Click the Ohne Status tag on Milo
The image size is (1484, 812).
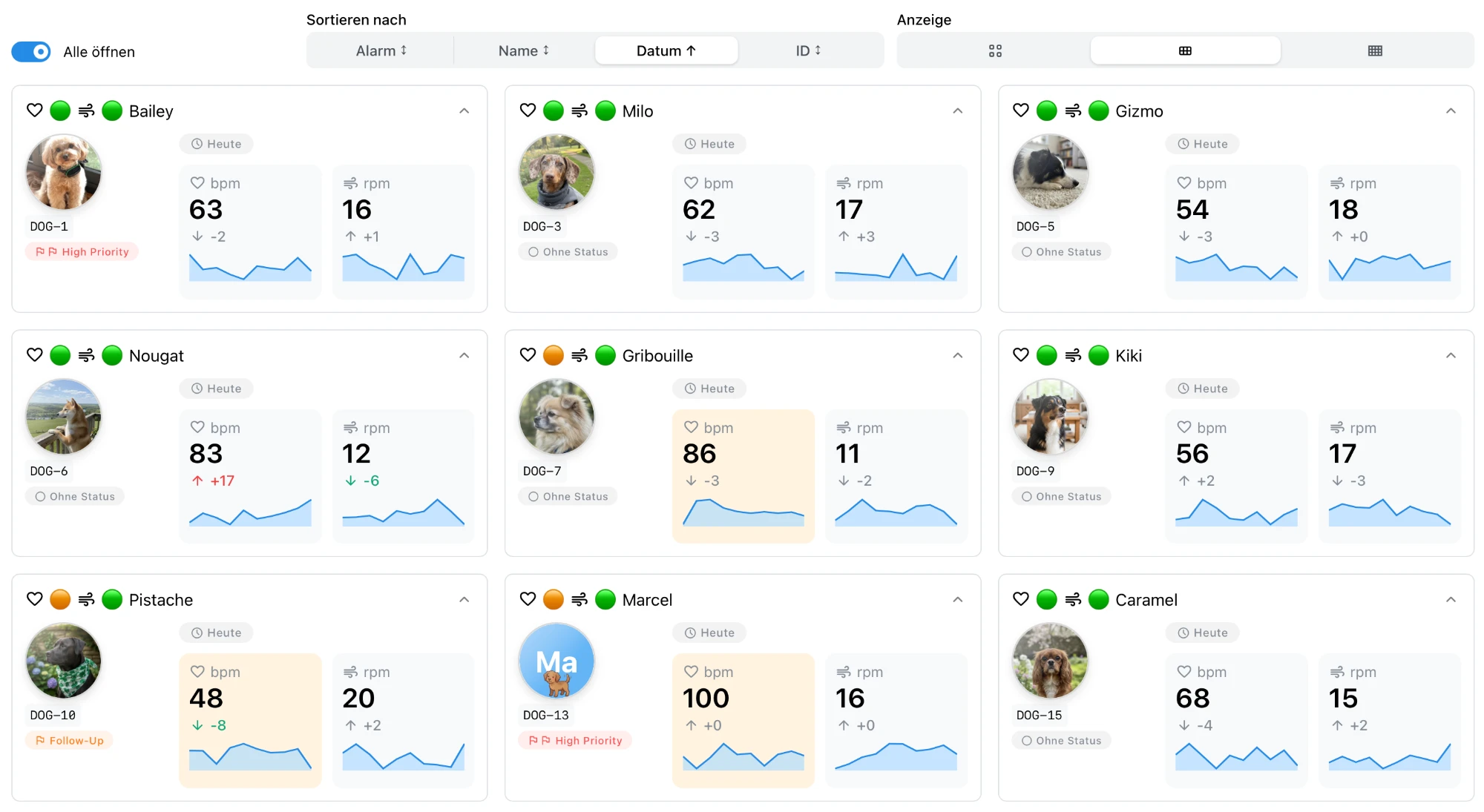click(x=568, y=252)
